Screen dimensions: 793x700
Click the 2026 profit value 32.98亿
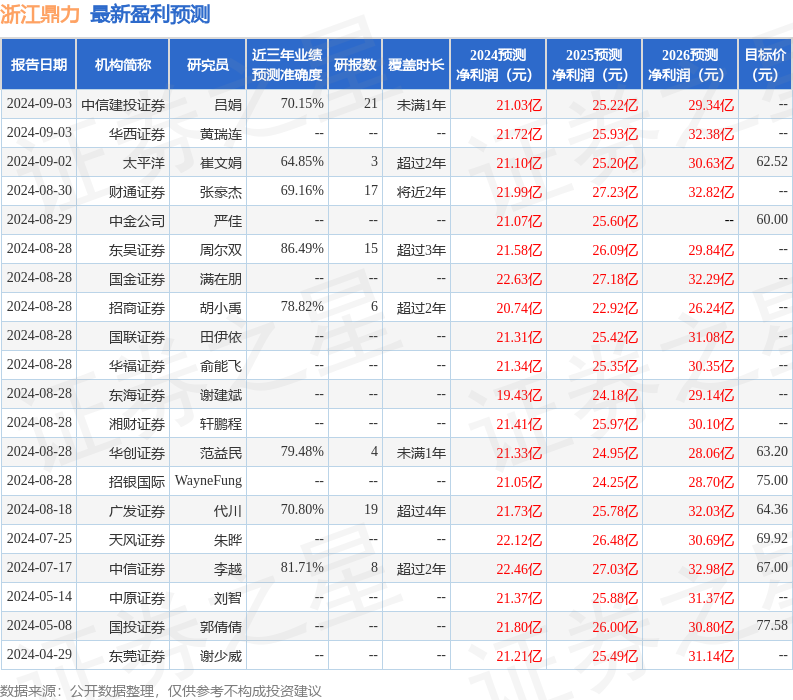711,569
